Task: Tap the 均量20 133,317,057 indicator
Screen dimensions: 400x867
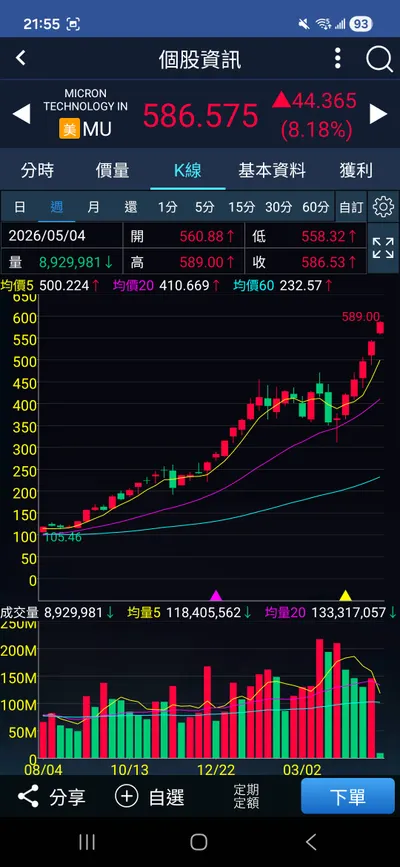Action: [331, 612]
